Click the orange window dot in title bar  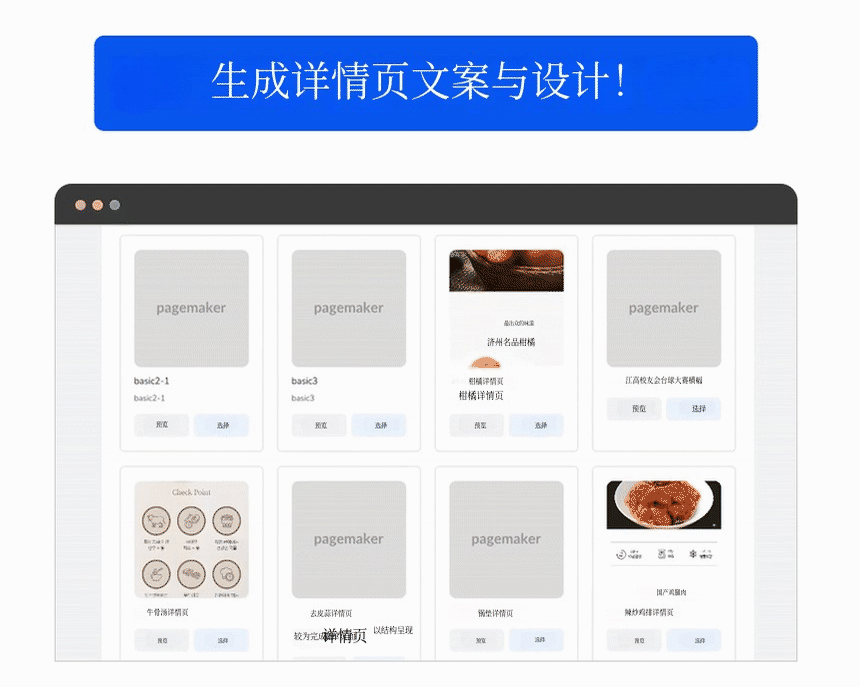(x=97, y=205)
